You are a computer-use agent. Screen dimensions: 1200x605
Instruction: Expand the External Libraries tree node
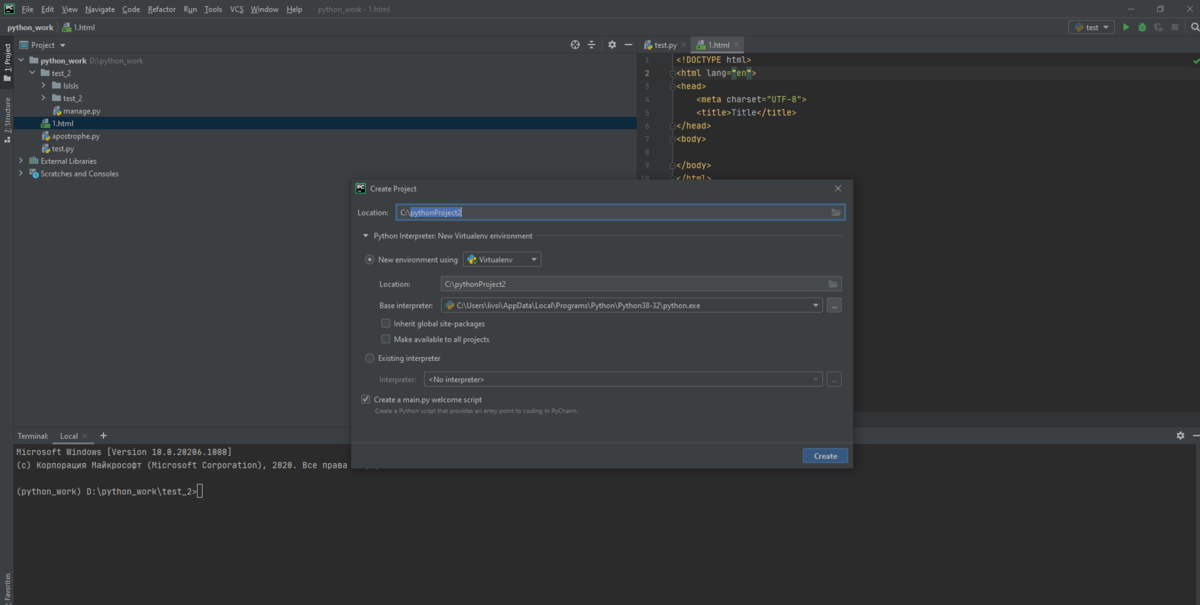coord(21,161)
